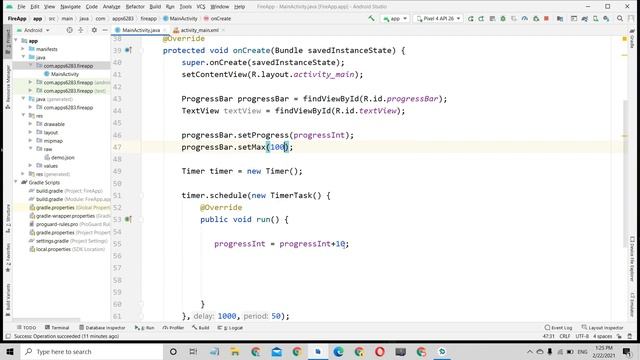Collapse the raw folder
Image resolution: width=640 pixels, height=360 pixels.
(31, 149)
